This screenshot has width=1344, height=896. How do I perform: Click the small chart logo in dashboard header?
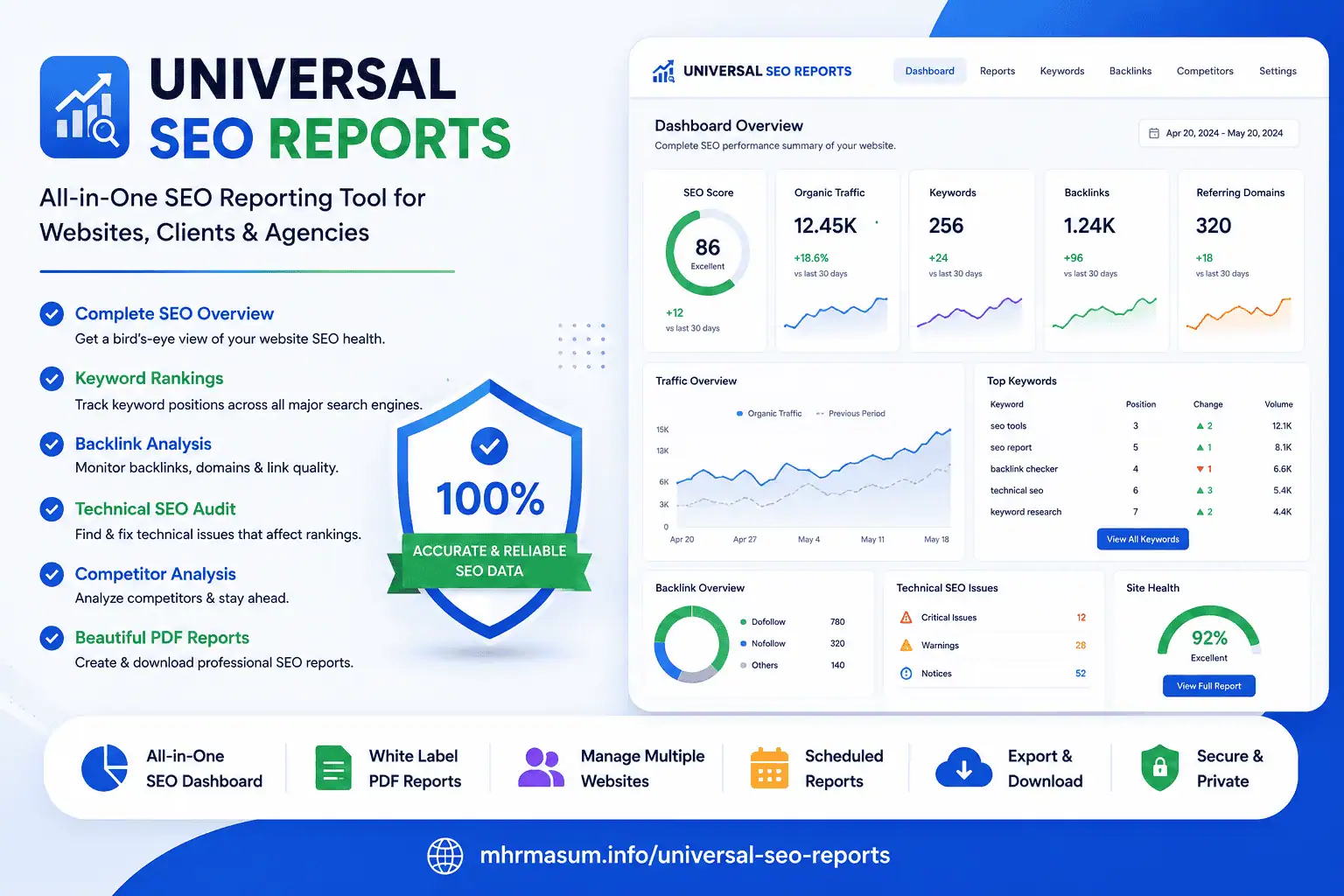point(664,72)
